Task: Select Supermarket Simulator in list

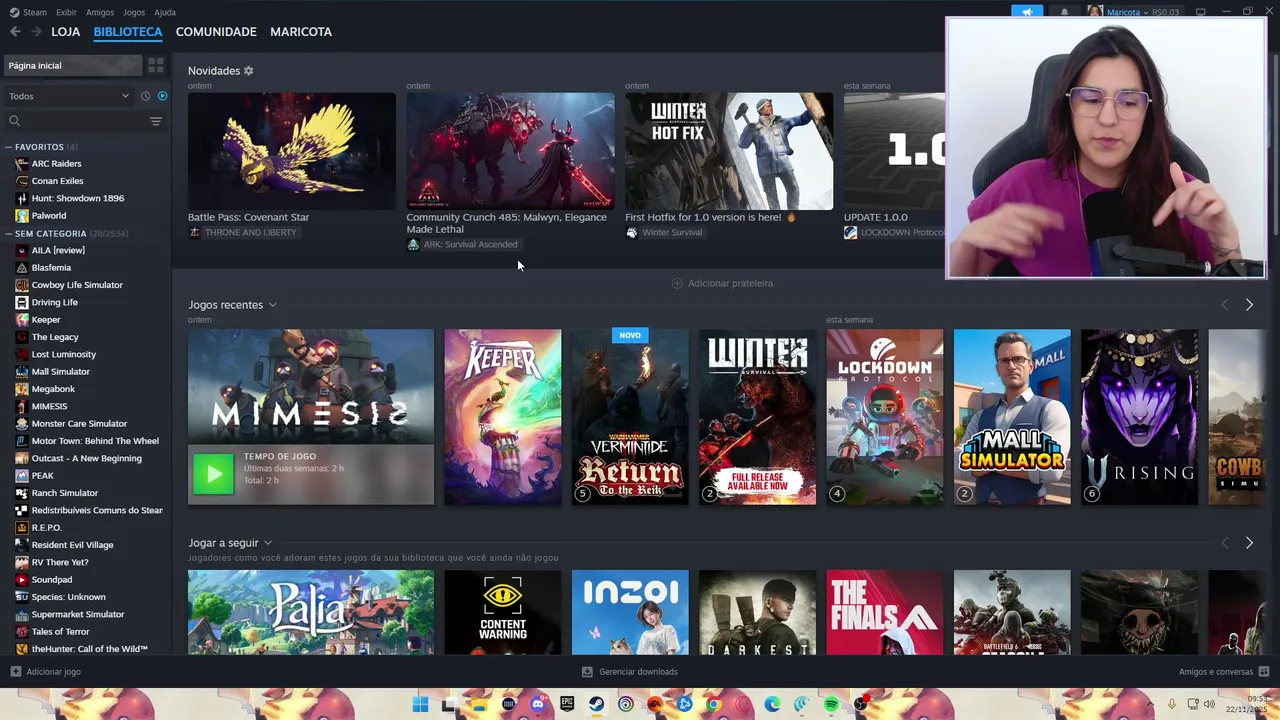Action: coord(78,614)
